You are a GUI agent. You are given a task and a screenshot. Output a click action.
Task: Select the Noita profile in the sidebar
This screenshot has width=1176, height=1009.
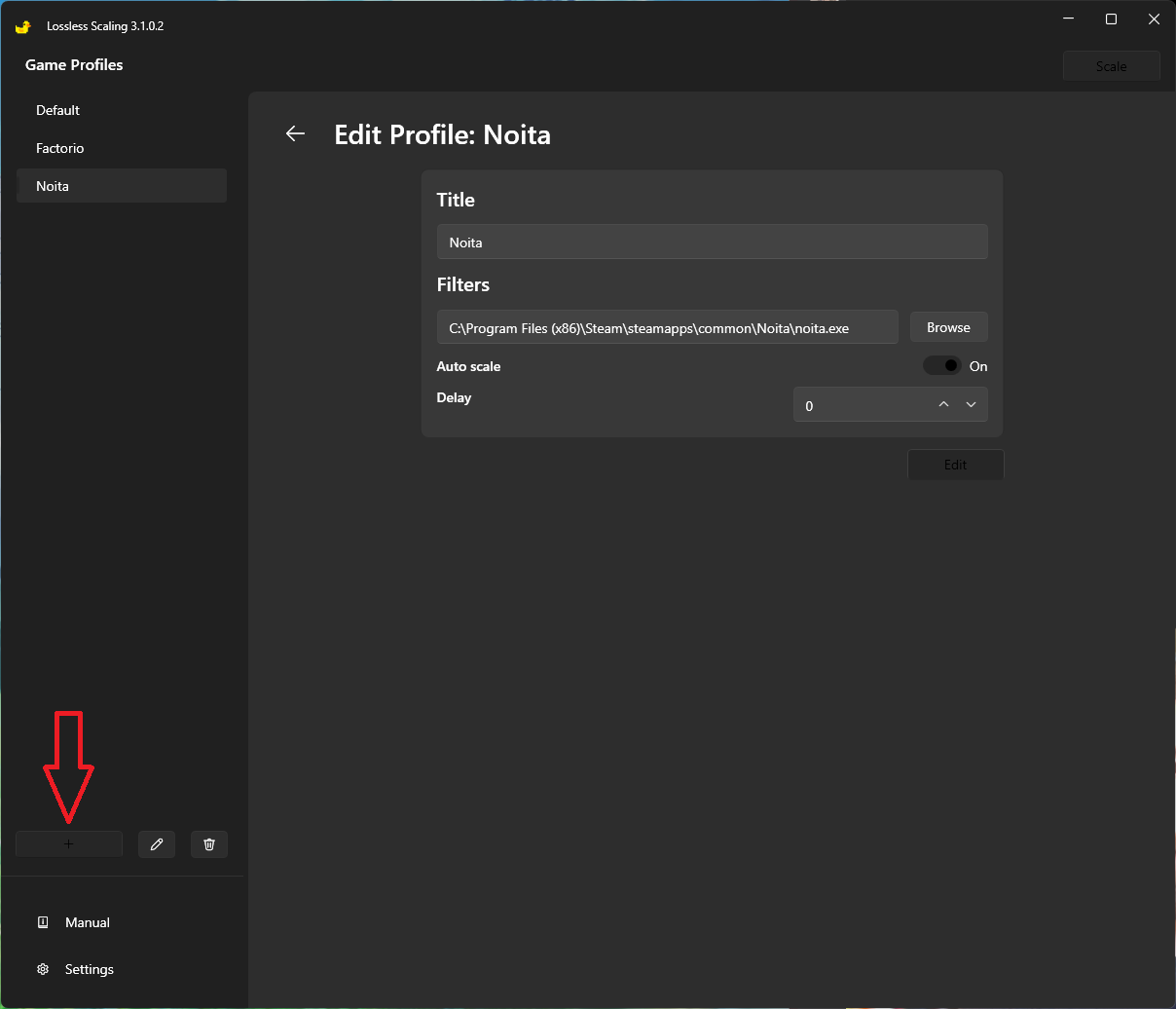(53, 186)
